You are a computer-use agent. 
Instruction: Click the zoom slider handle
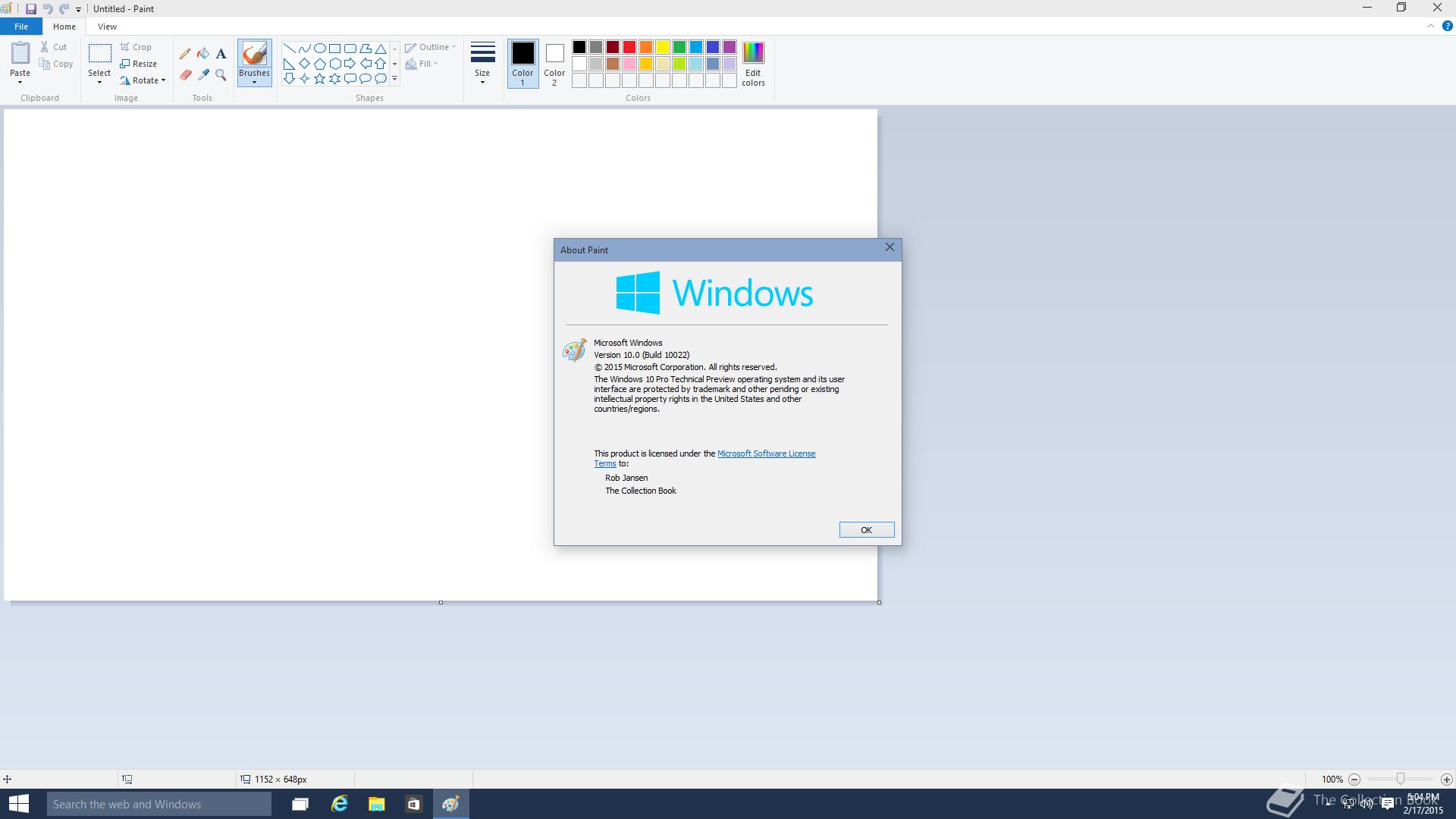pos(1401,780)
